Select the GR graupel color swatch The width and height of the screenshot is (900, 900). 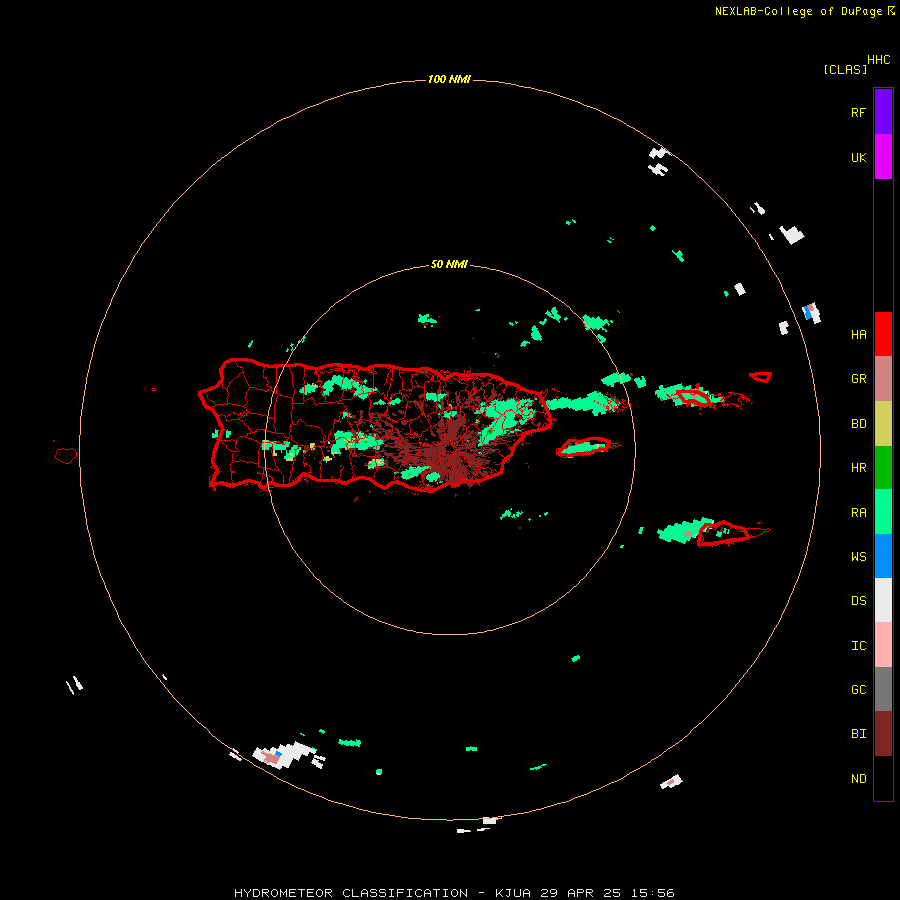click(883, 379)
